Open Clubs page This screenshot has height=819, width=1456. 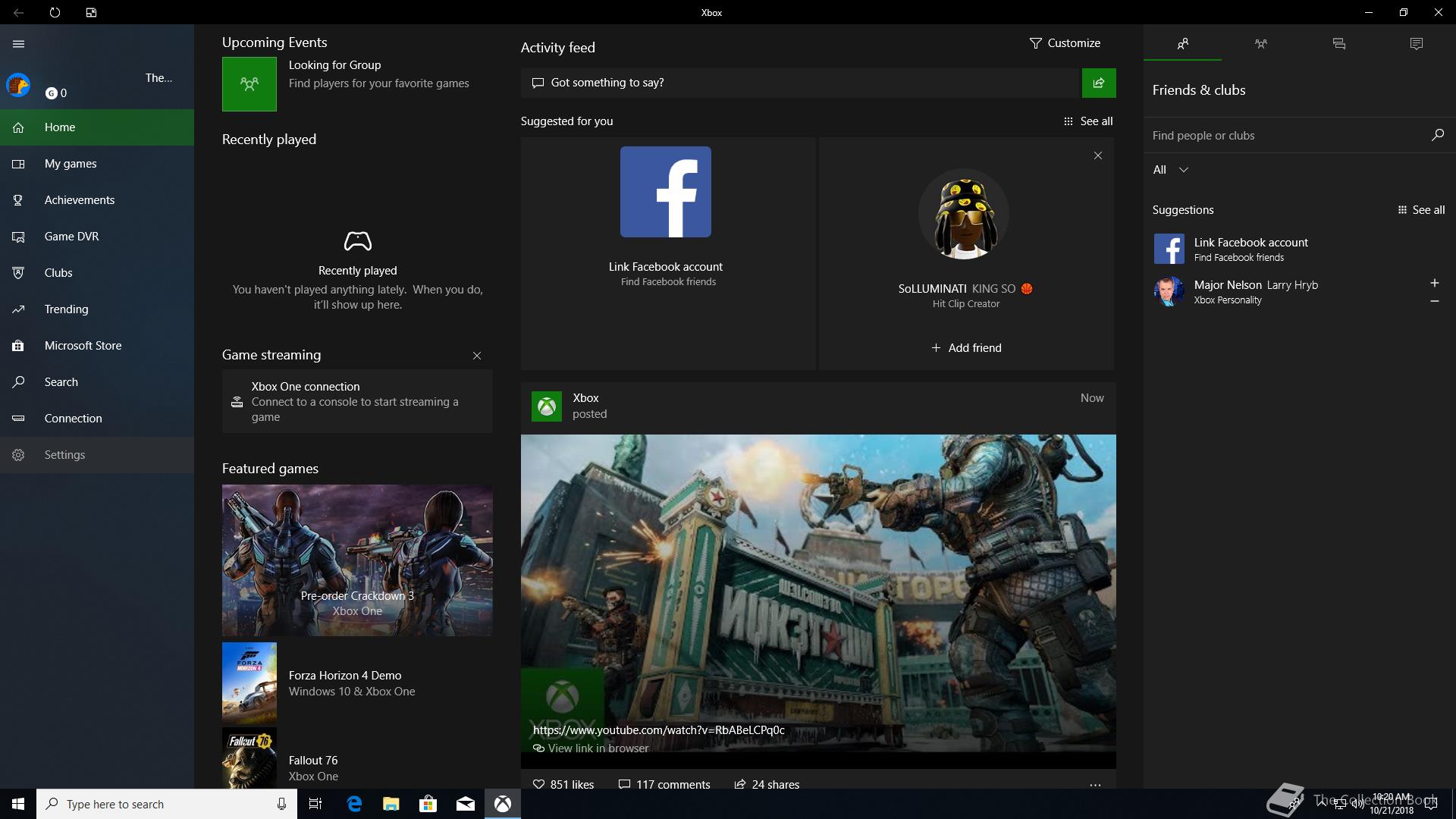tap(97, 273)
